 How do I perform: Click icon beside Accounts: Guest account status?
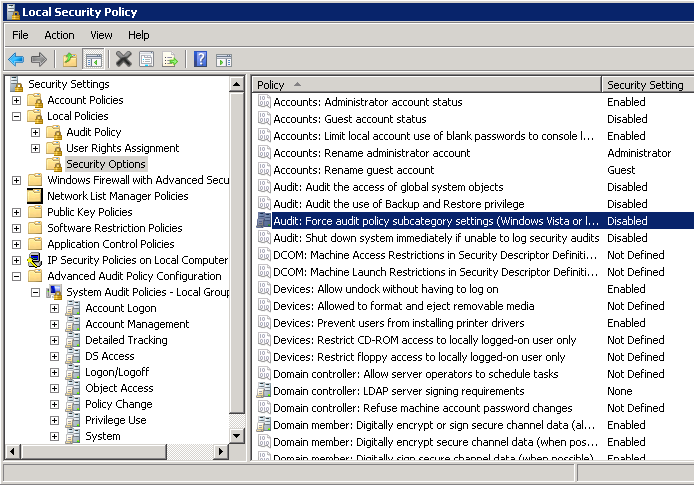pyautogui.click(x=264, y=119)
